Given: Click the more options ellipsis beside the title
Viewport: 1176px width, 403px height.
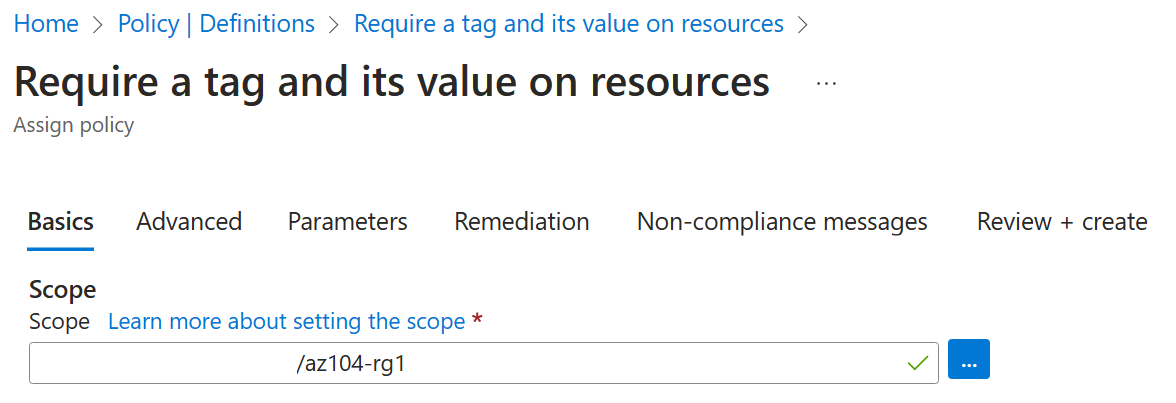Looking at the screenshot, I should pos(826,84).
